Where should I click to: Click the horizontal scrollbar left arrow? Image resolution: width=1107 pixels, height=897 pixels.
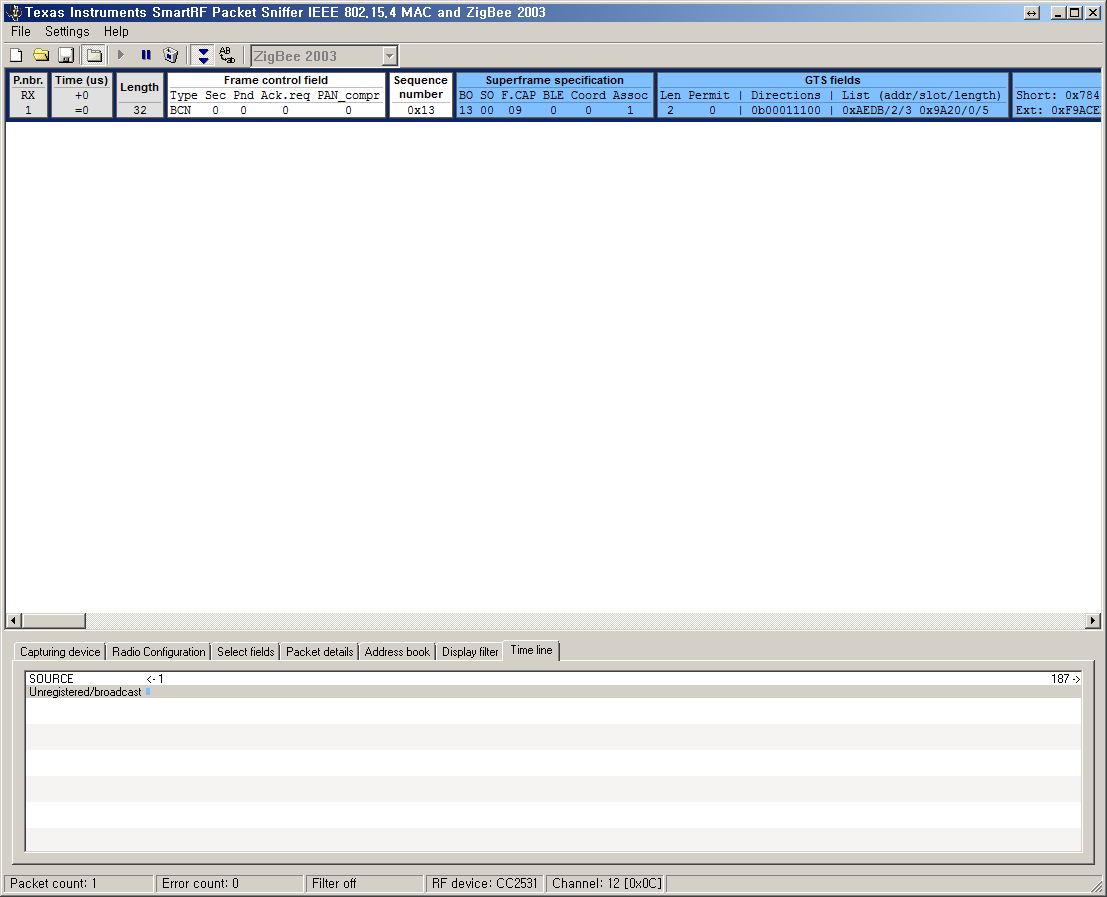tap(13, 620)
